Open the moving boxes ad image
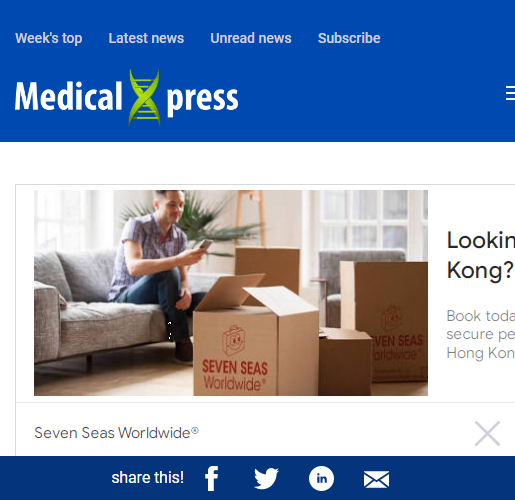Viewport: 515px width, 500px height. [x=231, y=293]
